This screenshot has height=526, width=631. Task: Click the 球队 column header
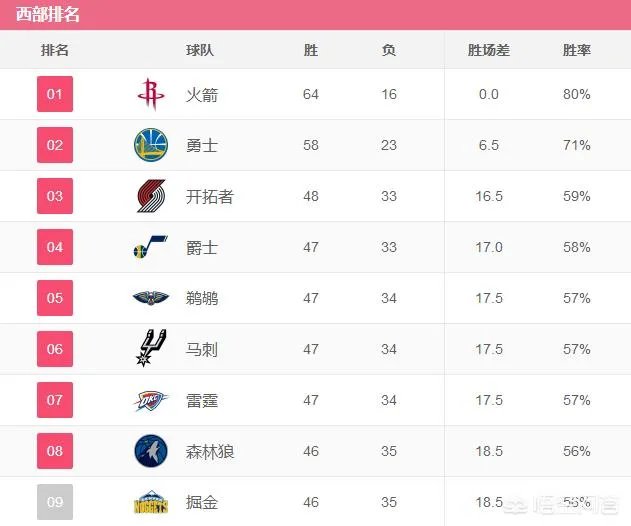200,50
